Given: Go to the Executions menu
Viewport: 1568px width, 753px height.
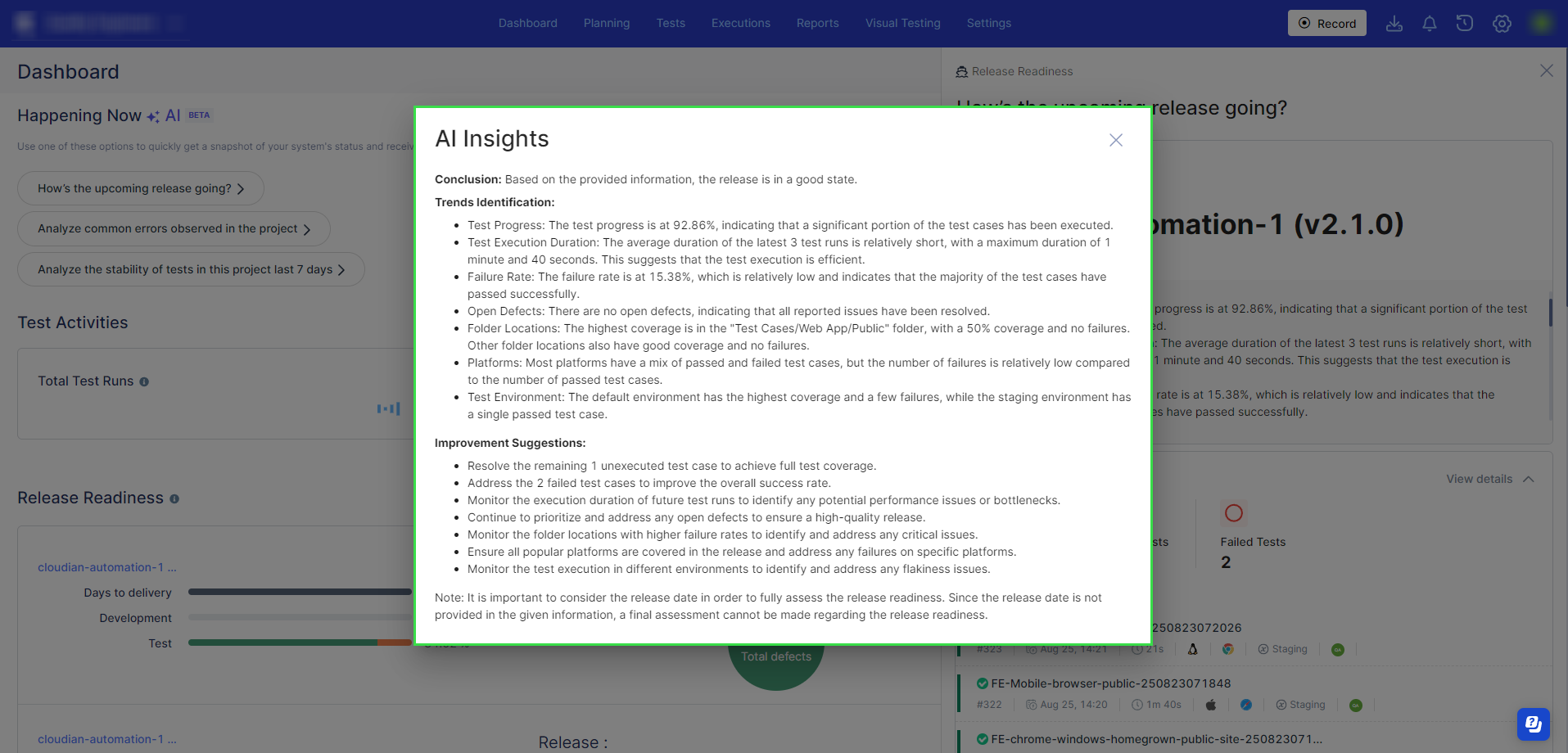Looking at the screenshot, I should pyautogui.click(x=740, y=23).
